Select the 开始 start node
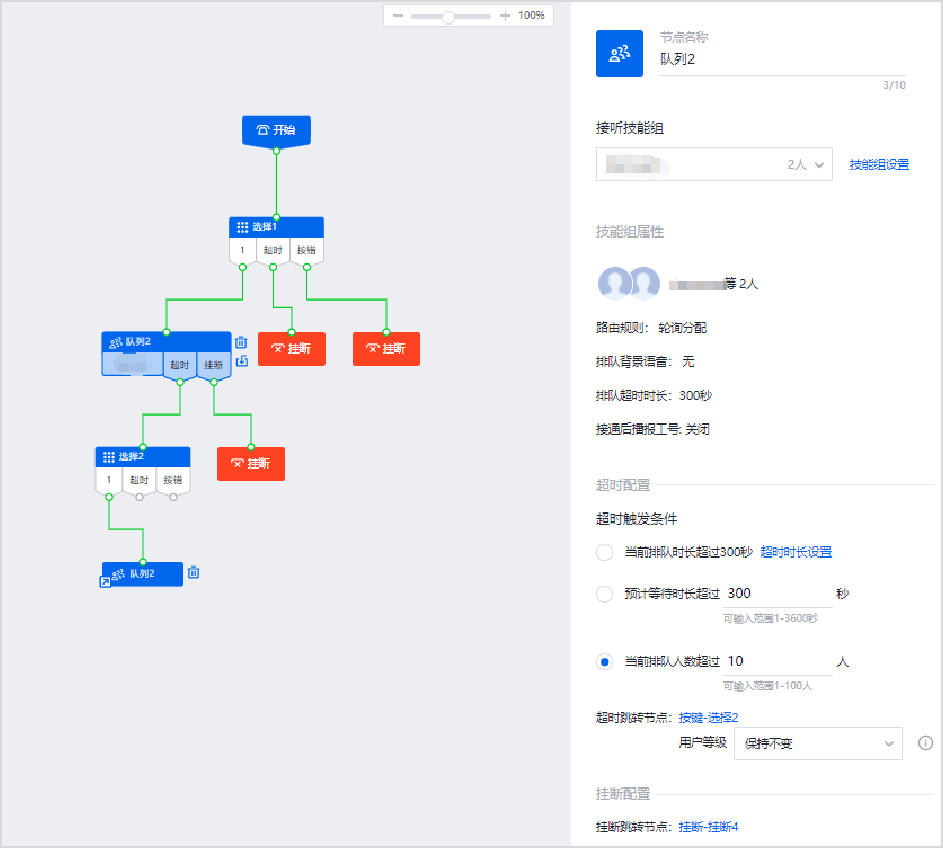 tap(276, 130)
